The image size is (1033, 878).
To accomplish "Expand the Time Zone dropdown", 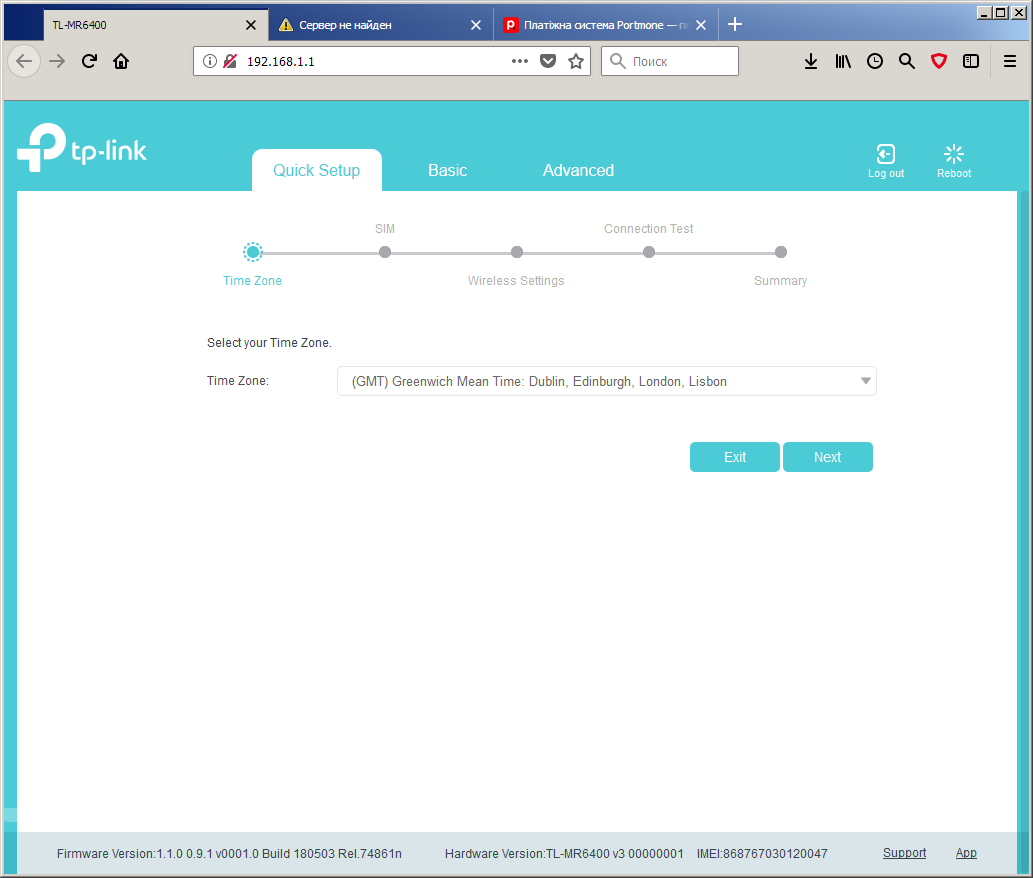I will click(x=606, y=381).
